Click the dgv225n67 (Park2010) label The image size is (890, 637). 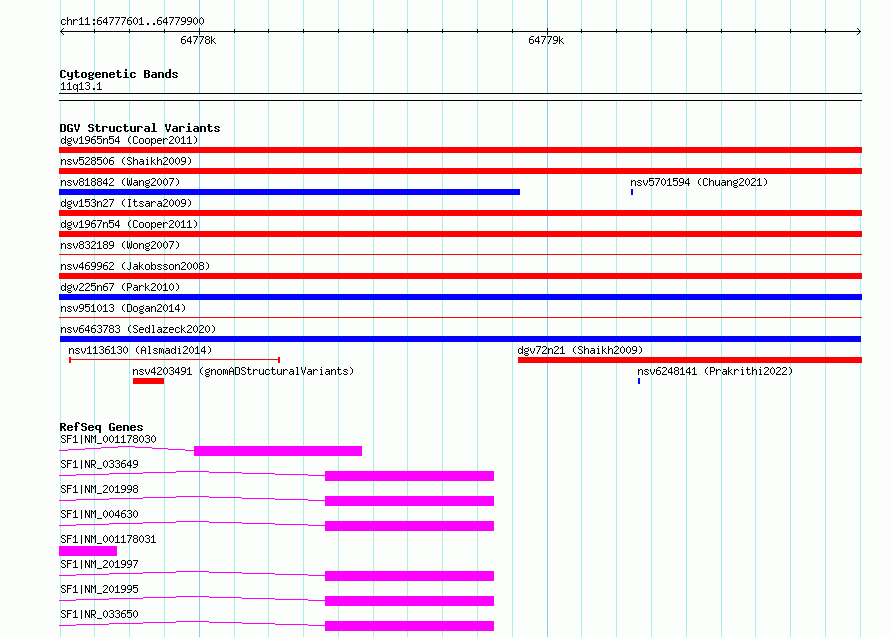[120, 287]
